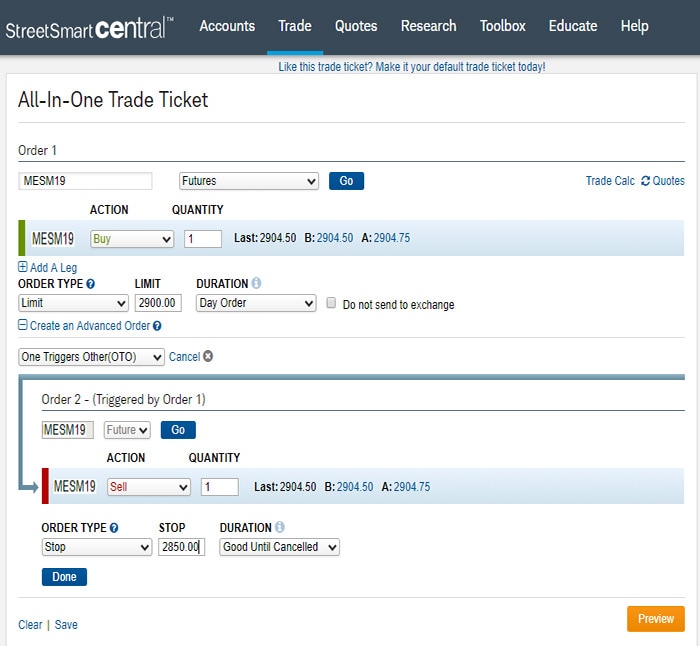Screen dimensions: 700x646
Task: Click the Order 2 Order Type help icon
Action: pyautogui.click(x=114, y=528)
